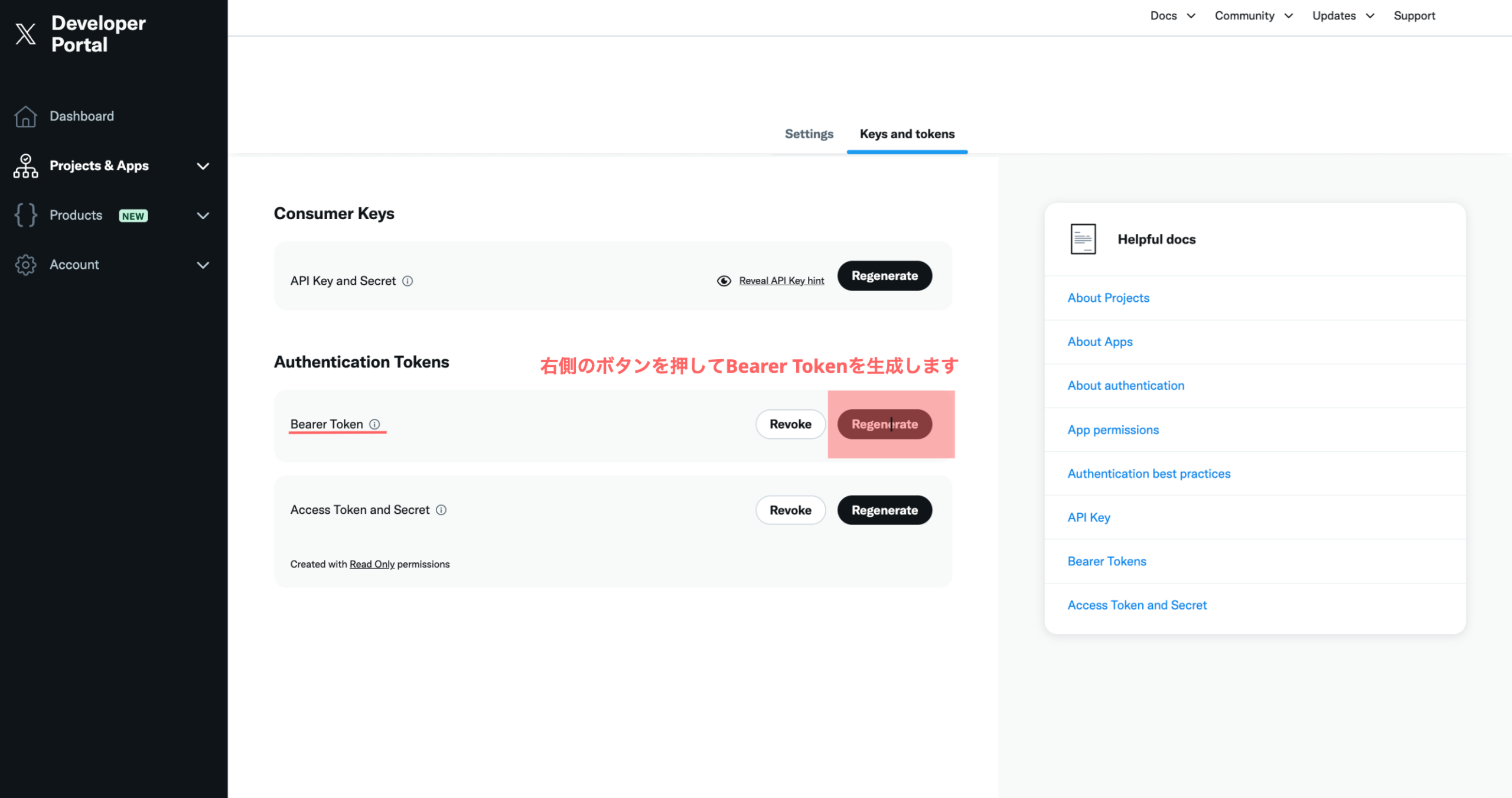Click the eye icon to reveal key hint
This screenshot has height=798, width=1512.
click(724, 281)
